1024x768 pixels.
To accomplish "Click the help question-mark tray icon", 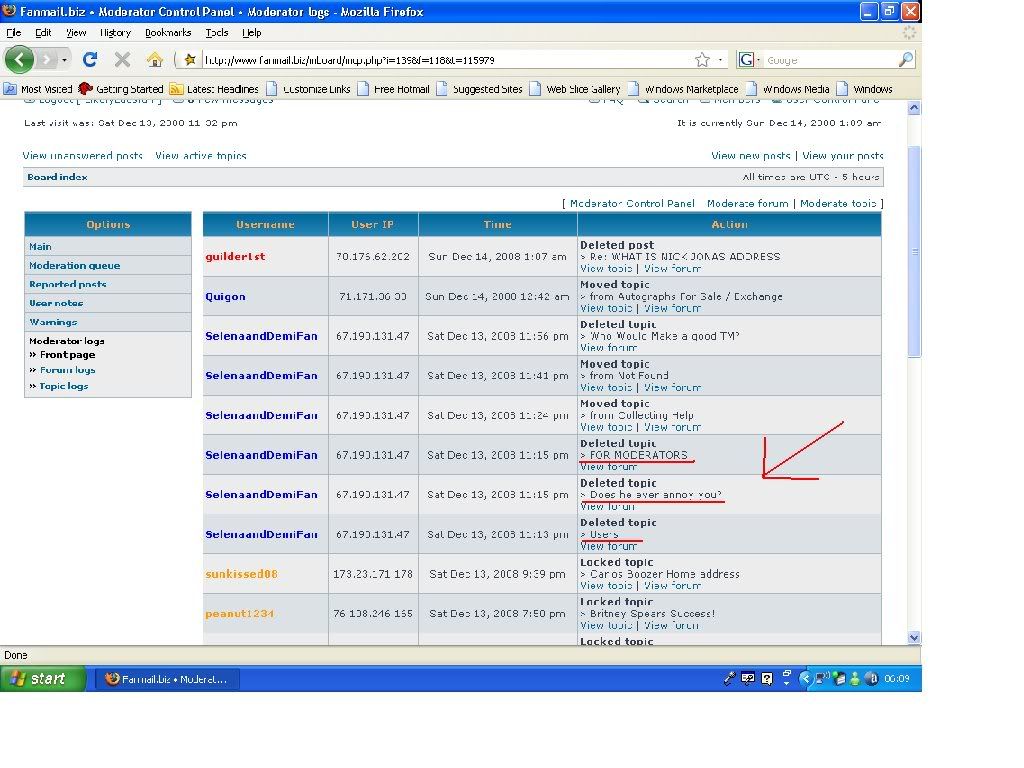I will [767, 679].
